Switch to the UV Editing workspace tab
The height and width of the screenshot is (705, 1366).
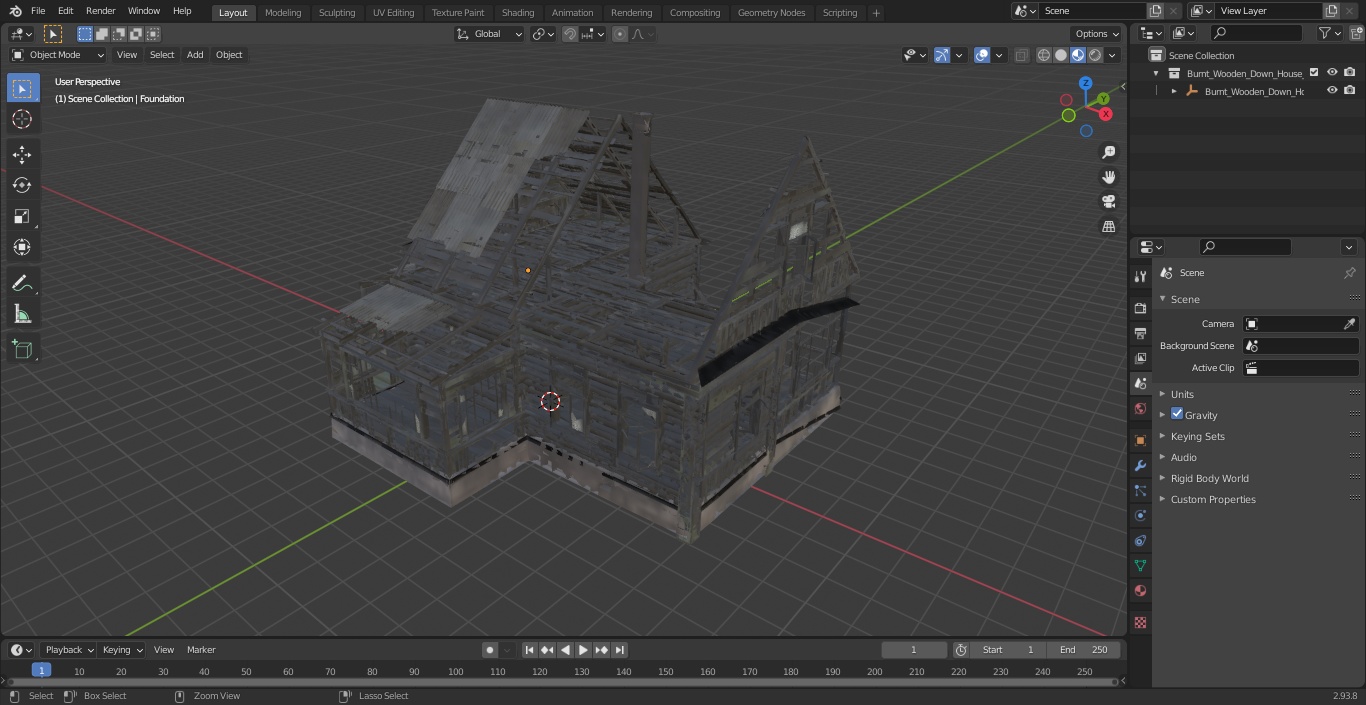pyautogui.click(x=393, y=13)
